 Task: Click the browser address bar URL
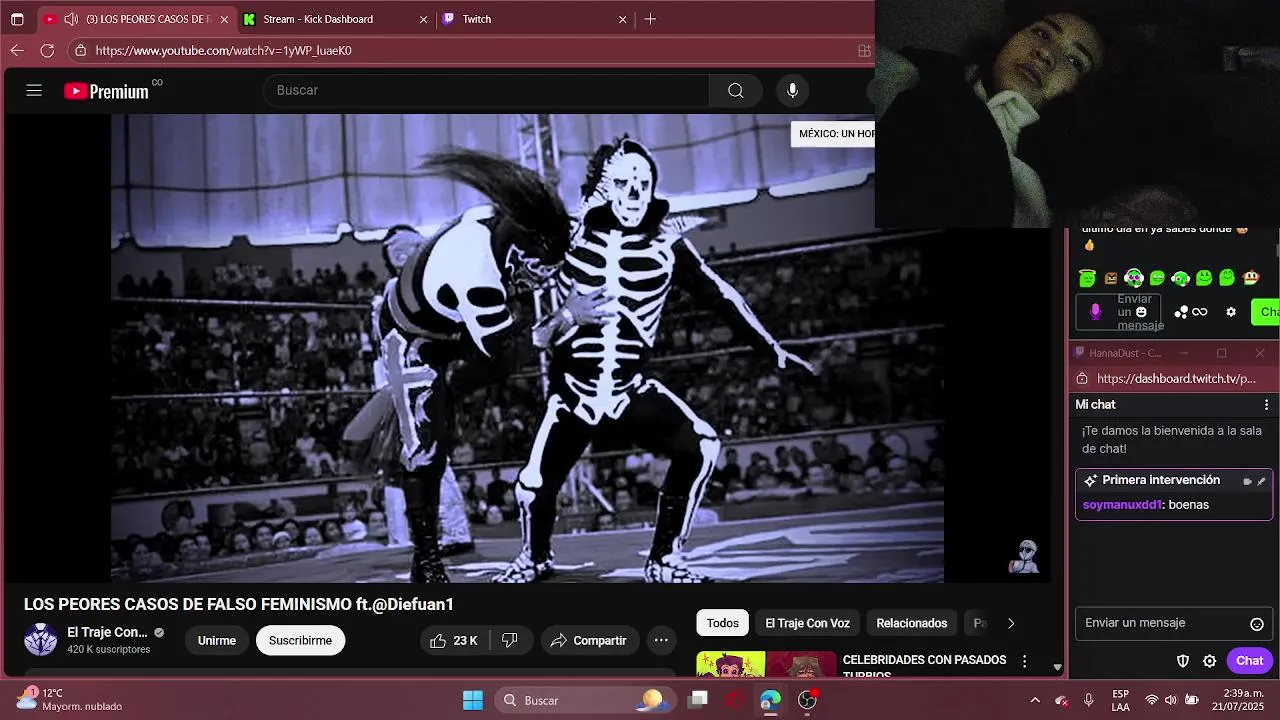(x=223, y=50)
